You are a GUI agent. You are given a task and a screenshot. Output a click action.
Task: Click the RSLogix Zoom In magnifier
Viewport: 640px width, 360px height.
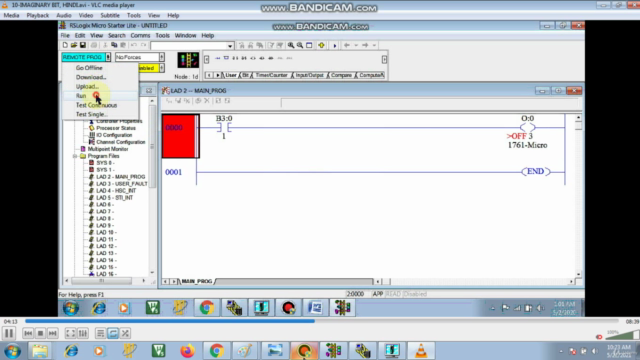pos(291,45)
